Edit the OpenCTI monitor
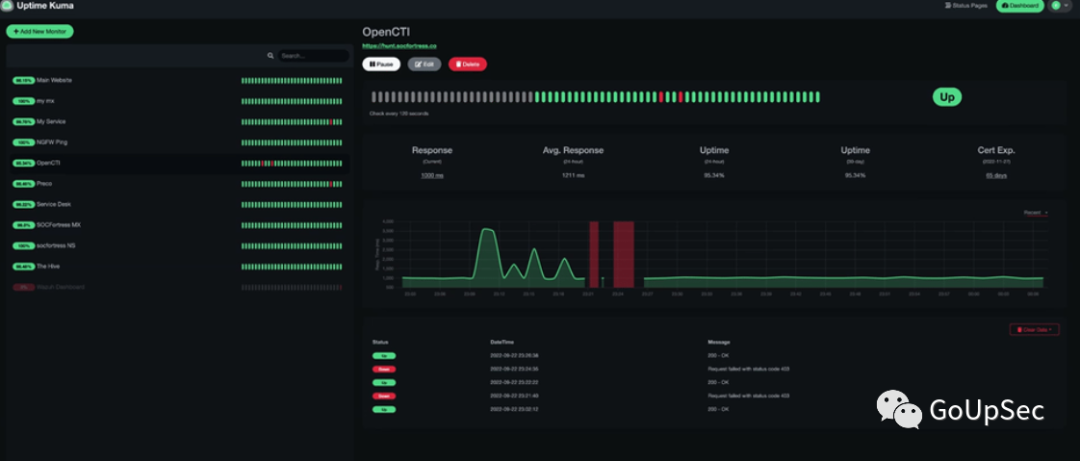1080x461 pixels. (424, 64)
